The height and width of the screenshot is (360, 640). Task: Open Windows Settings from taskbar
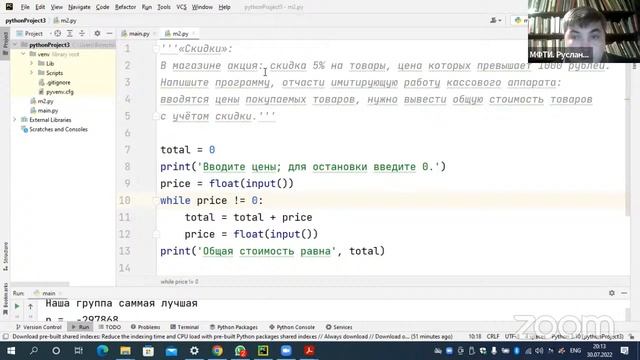(194, 351)
